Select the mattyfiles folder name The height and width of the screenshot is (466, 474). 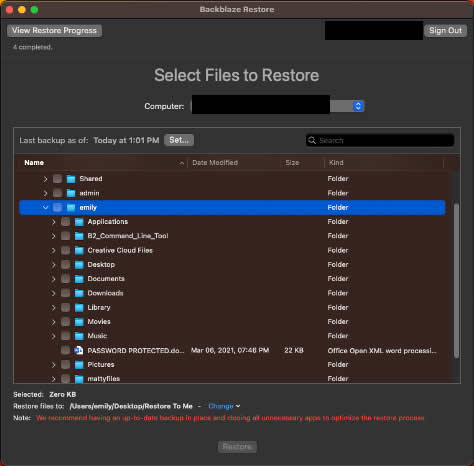[x=104, y=379]
